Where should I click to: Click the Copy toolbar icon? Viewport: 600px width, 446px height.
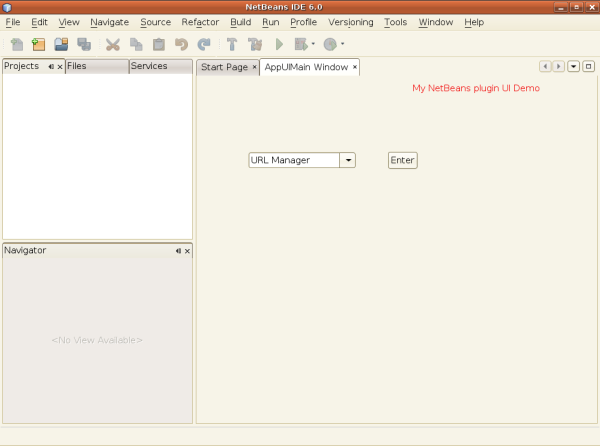[136, 44]
